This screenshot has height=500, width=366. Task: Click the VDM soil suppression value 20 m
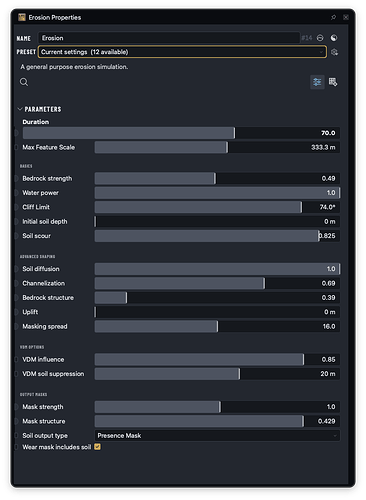click(x=328, y=374)
